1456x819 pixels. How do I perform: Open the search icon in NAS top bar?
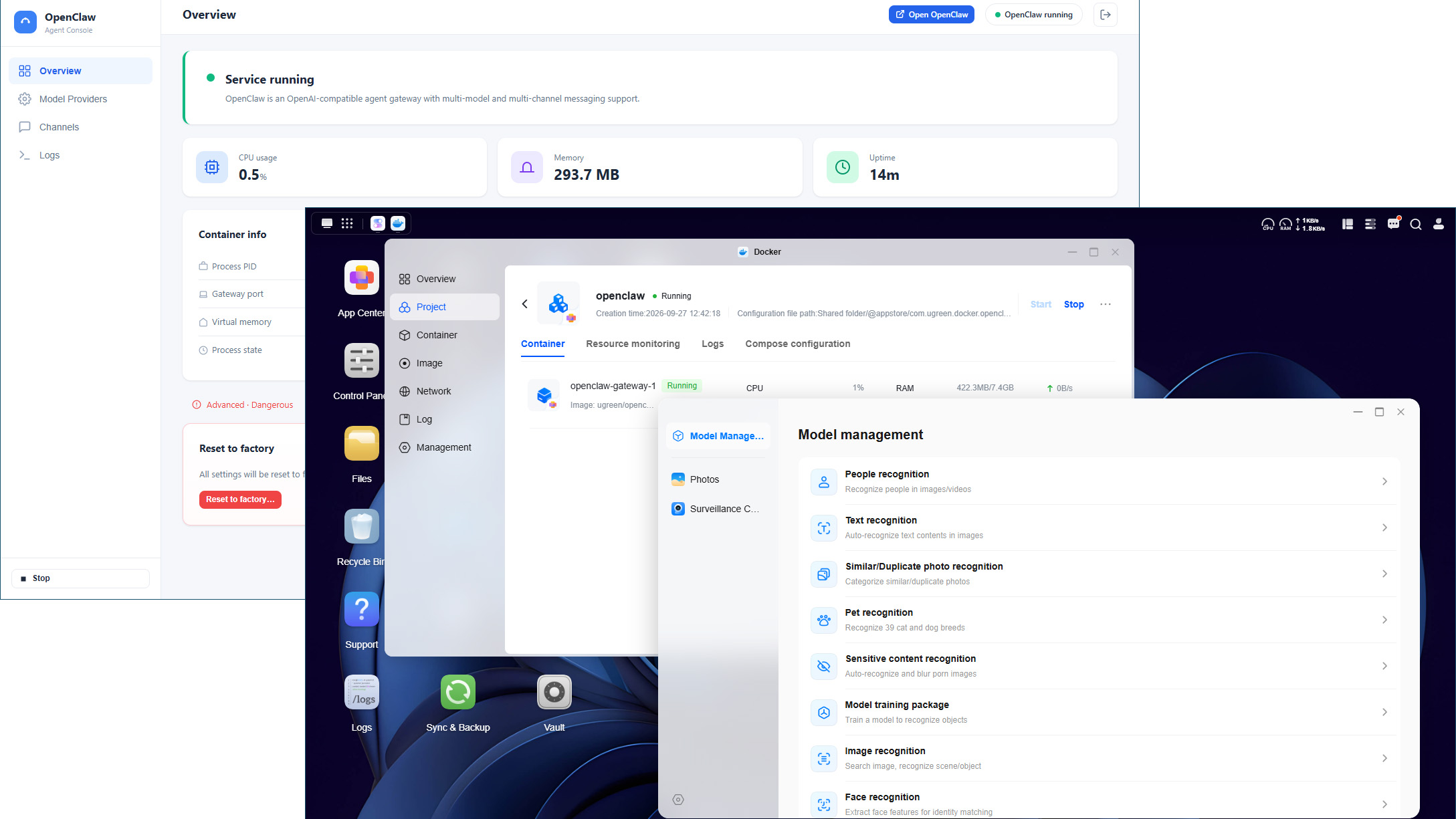(x=1415, y=225)
